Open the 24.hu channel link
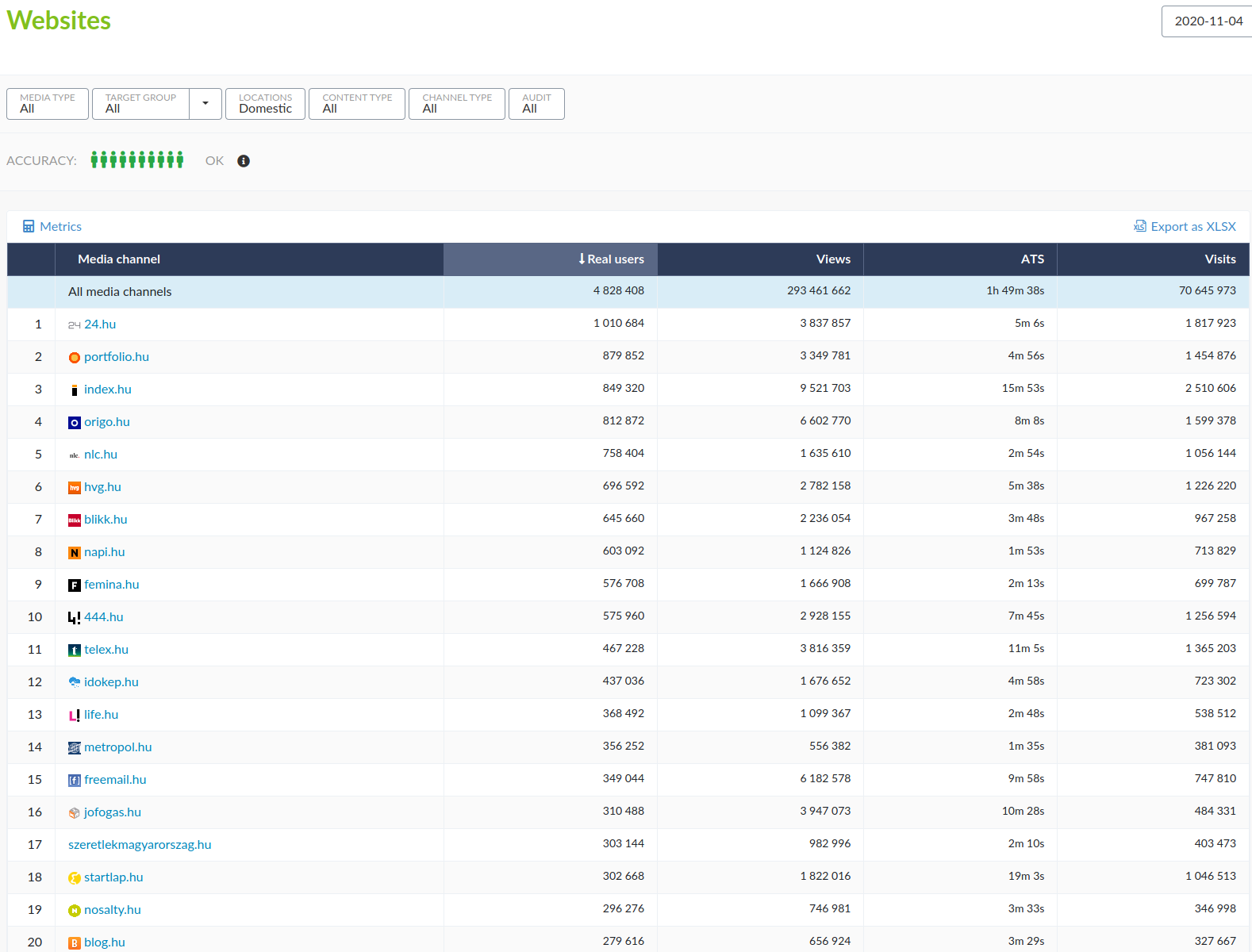Image resolution: width=1252 pixels, height=952 pixels. pyautogui.click(x=100, y=324)
